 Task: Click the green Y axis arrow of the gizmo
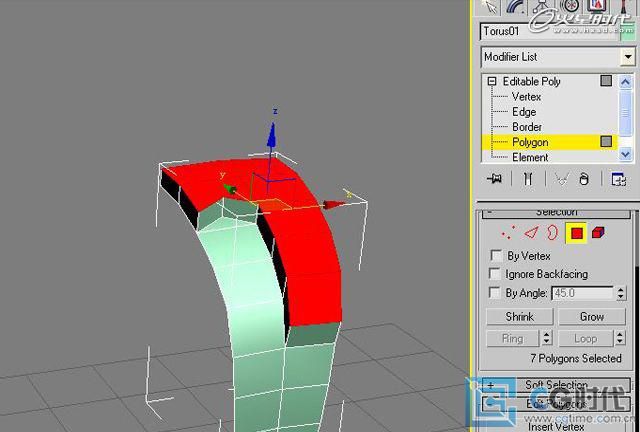point(229,189)
